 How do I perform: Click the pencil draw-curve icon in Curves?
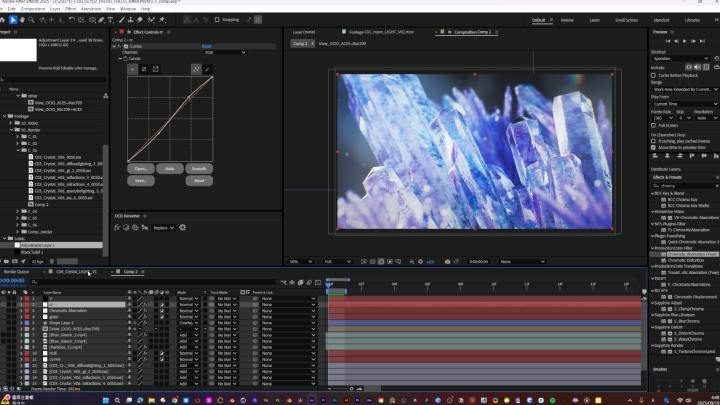207,69
